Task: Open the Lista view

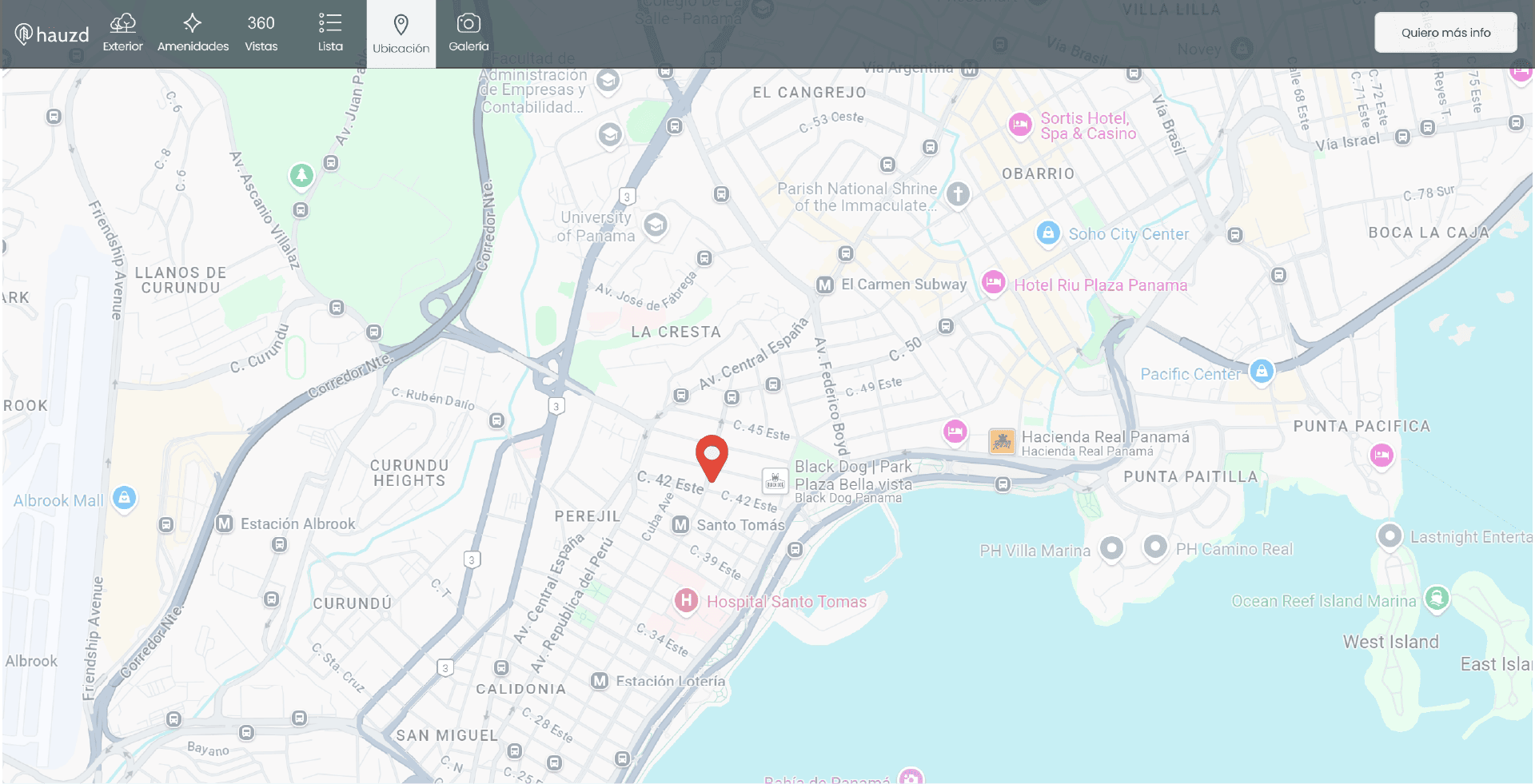Action: tap(330, 33)
